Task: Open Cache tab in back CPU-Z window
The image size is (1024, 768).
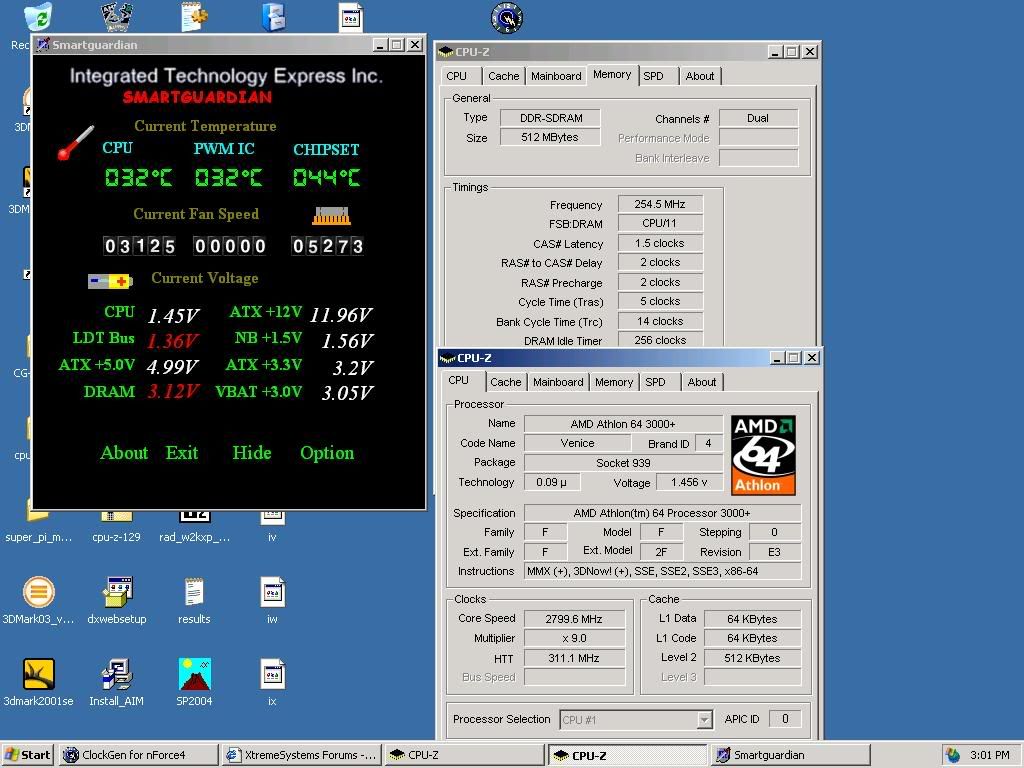Action: tap(504, 76)
